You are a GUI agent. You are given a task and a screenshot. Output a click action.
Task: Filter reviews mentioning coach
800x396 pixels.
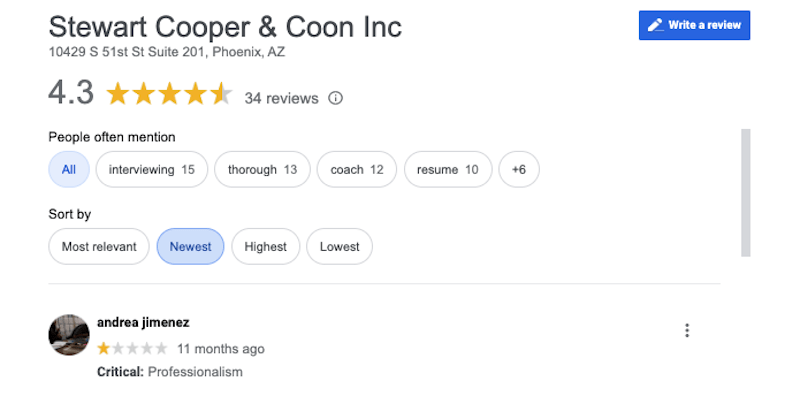(x=357, y=169)
